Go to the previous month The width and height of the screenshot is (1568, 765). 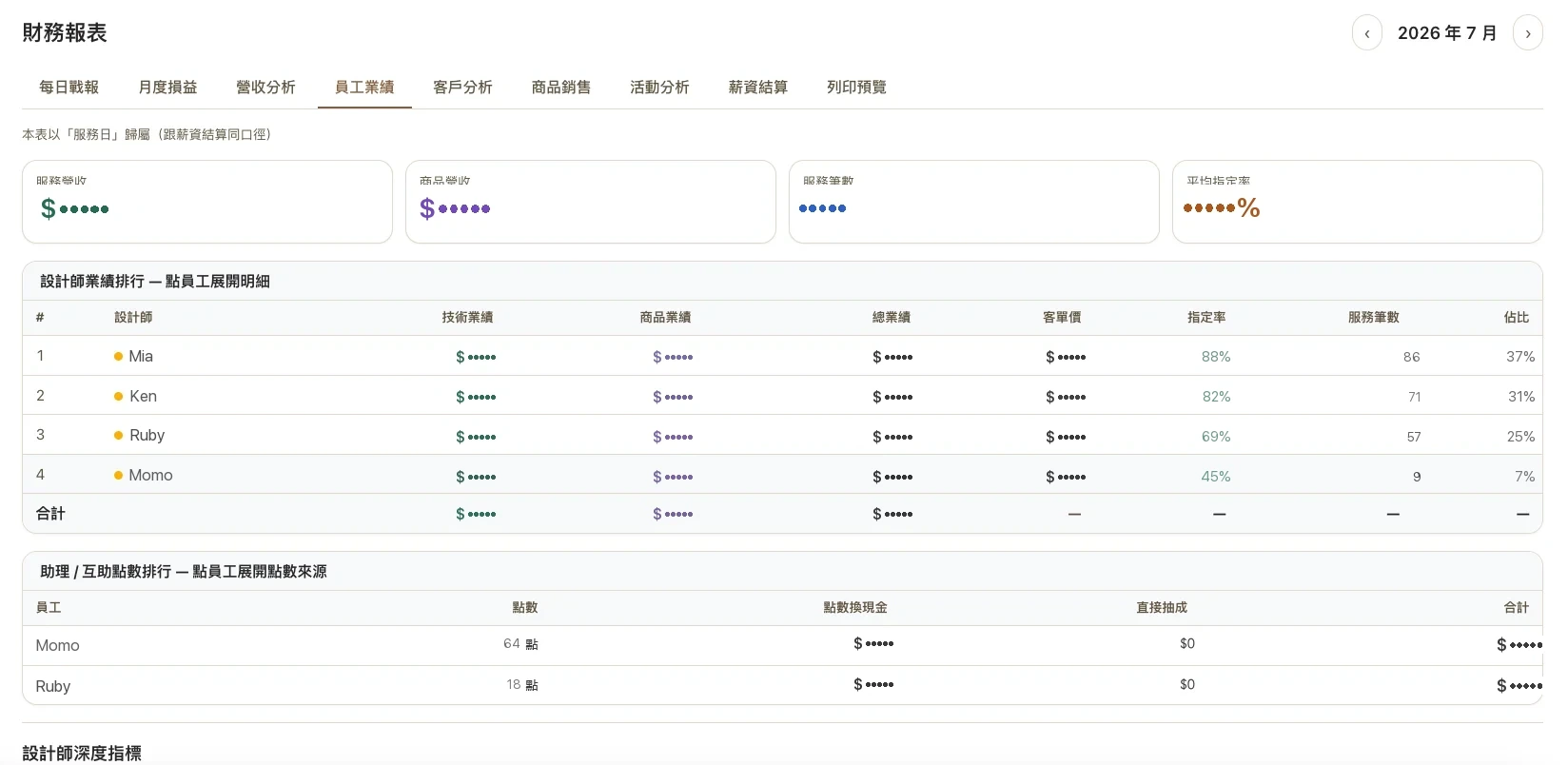(1366, 33)
